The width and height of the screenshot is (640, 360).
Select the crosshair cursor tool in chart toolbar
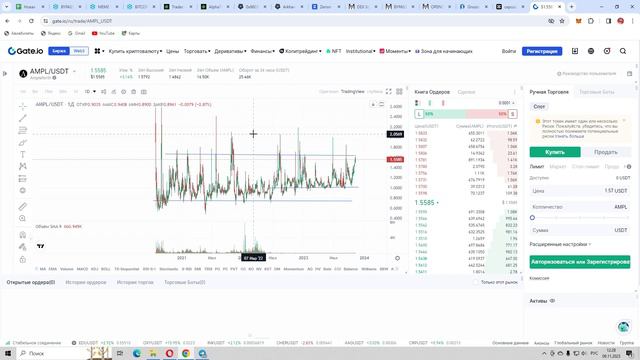point(23,107)
